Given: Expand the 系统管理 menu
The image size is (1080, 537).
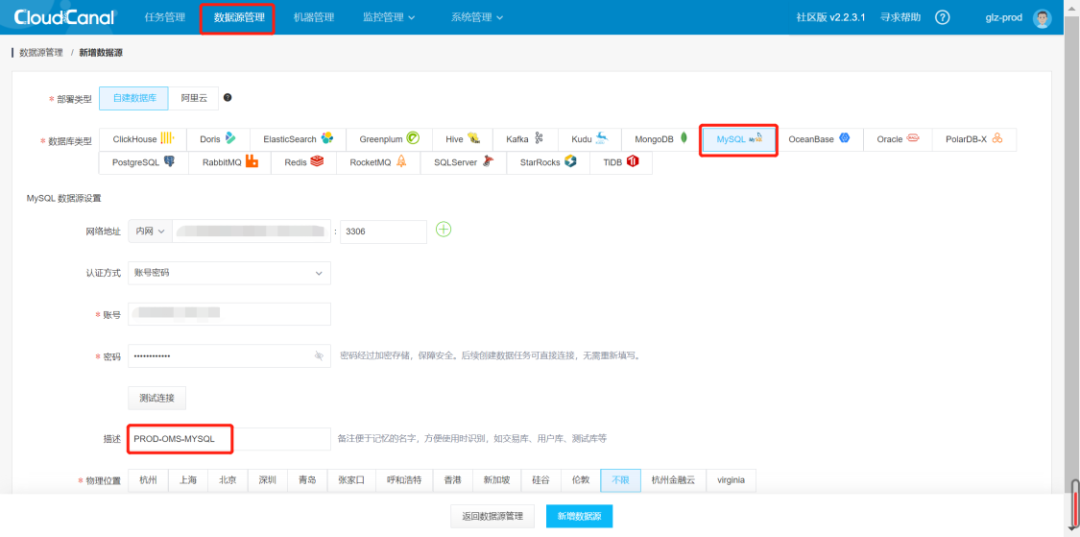Looking at the screenshot, I should point(477,17).
